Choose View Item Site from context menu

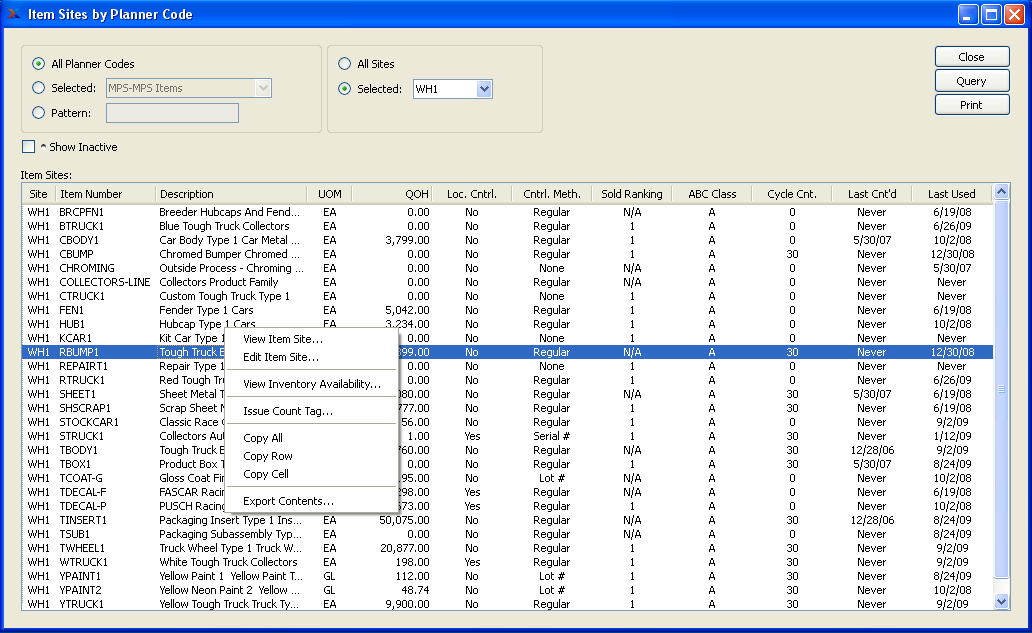tap(282, 339)
